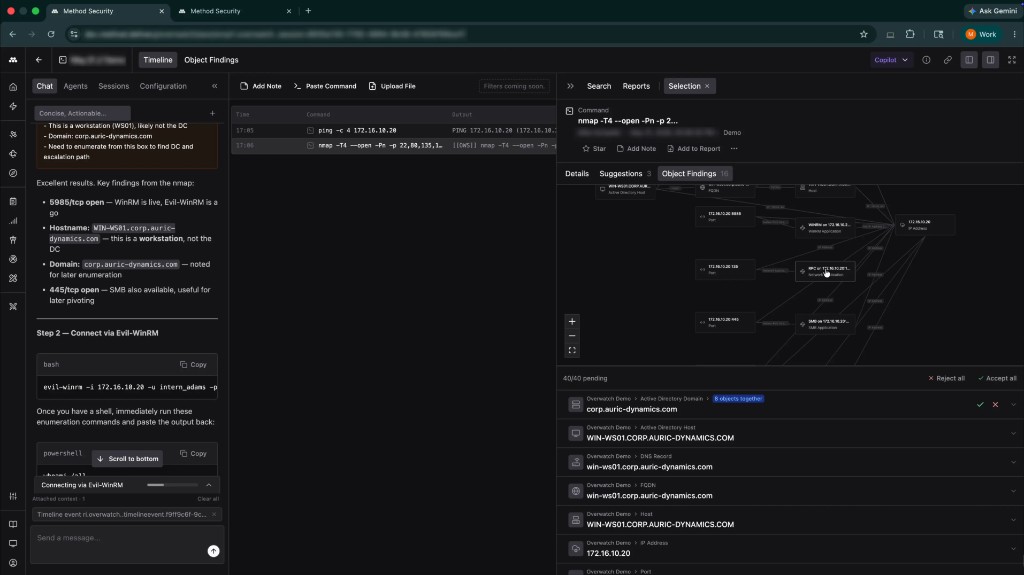Click Upload File button

tap(392, 86)
